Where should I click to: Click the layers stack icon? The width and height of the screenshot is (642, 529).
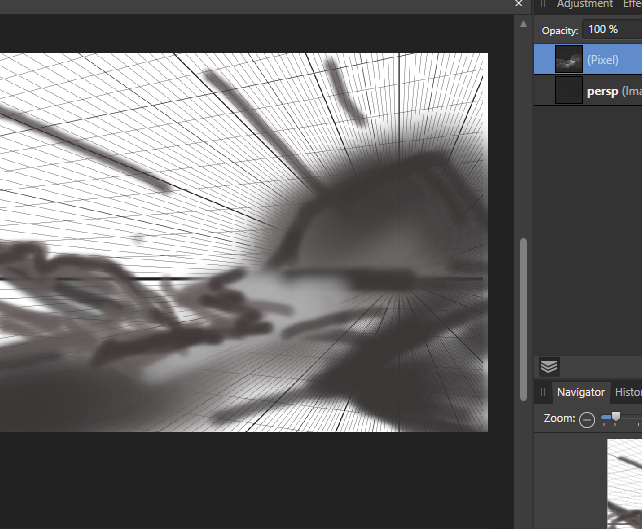549,366
